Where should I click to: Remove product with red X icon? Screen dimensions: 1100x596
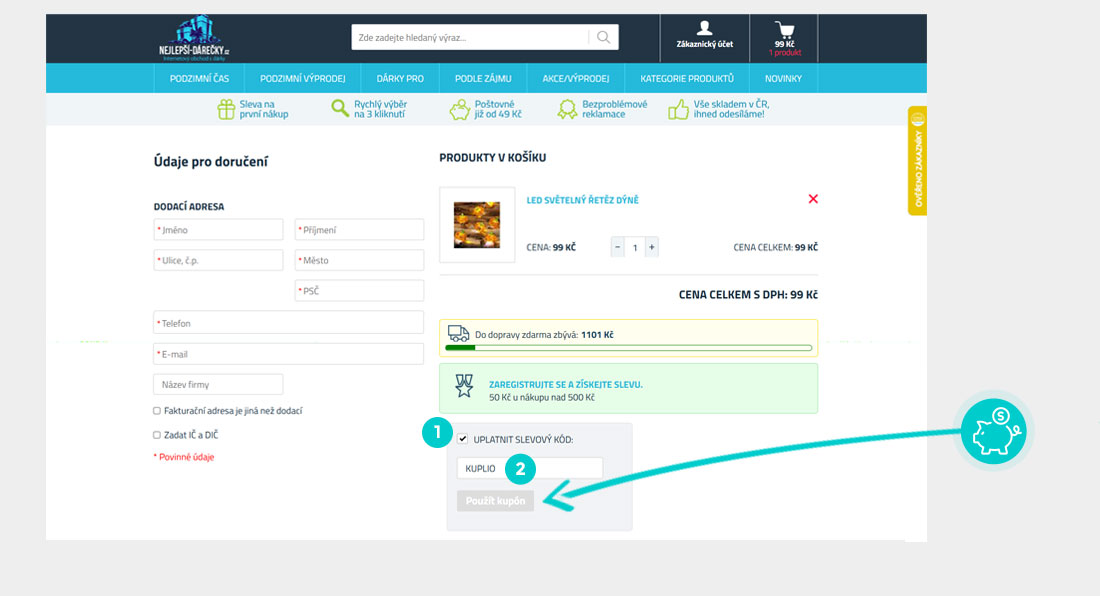tap(813, 199)
